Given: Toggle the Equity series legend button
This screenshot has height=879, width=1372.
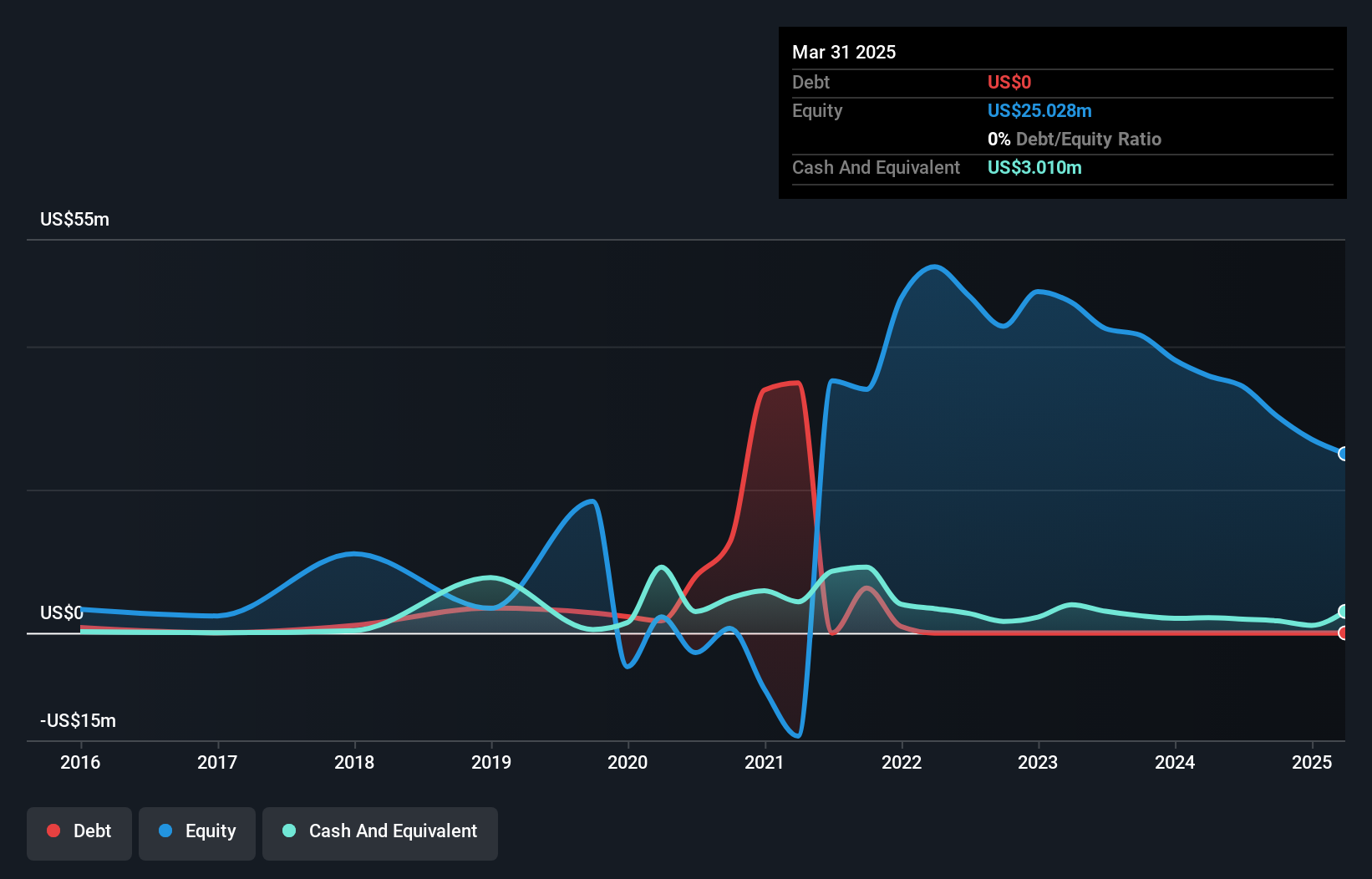Looking at the screenshot, I should (197, 833).
